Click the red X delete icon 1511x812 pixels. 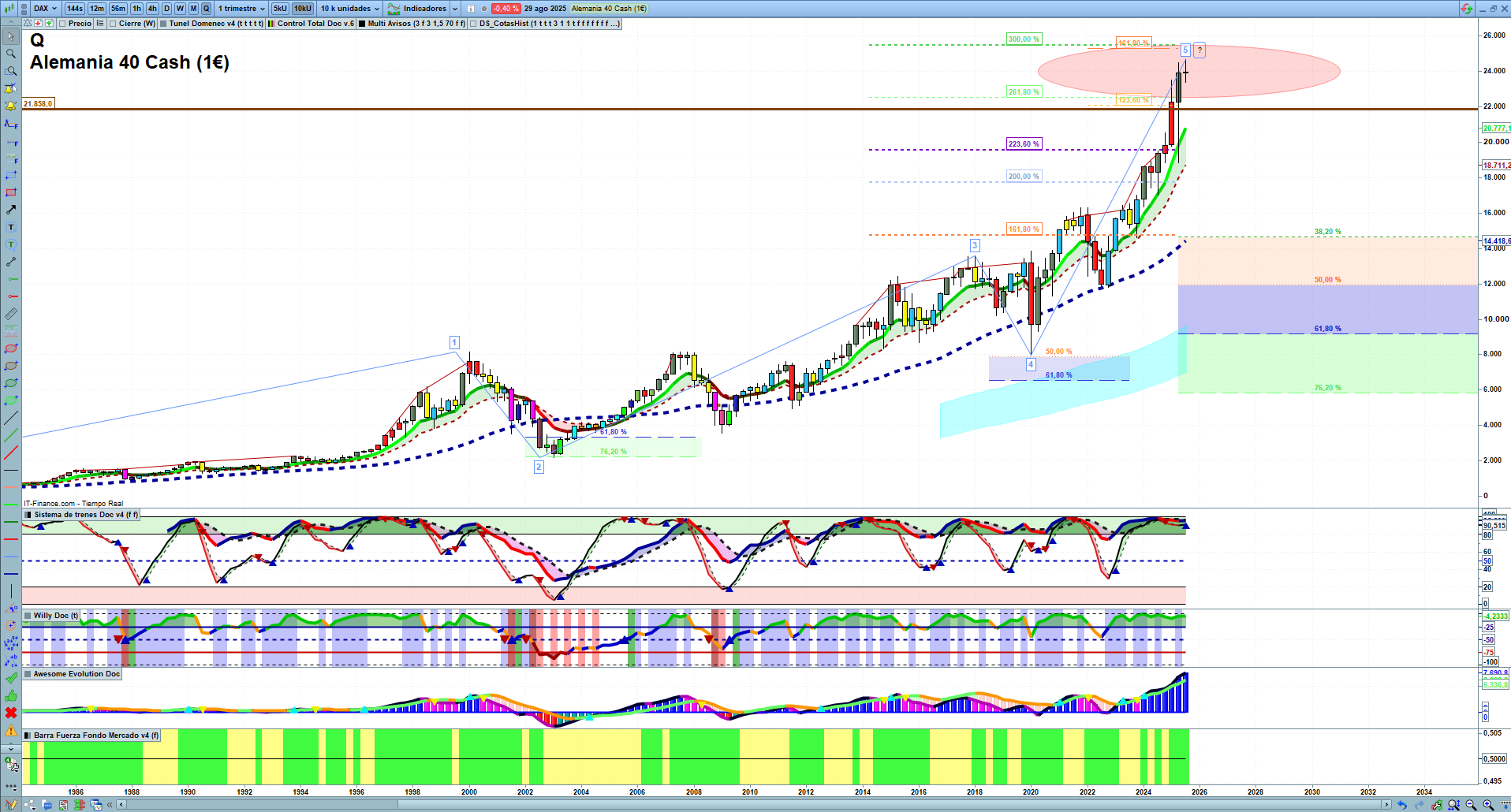11,713
